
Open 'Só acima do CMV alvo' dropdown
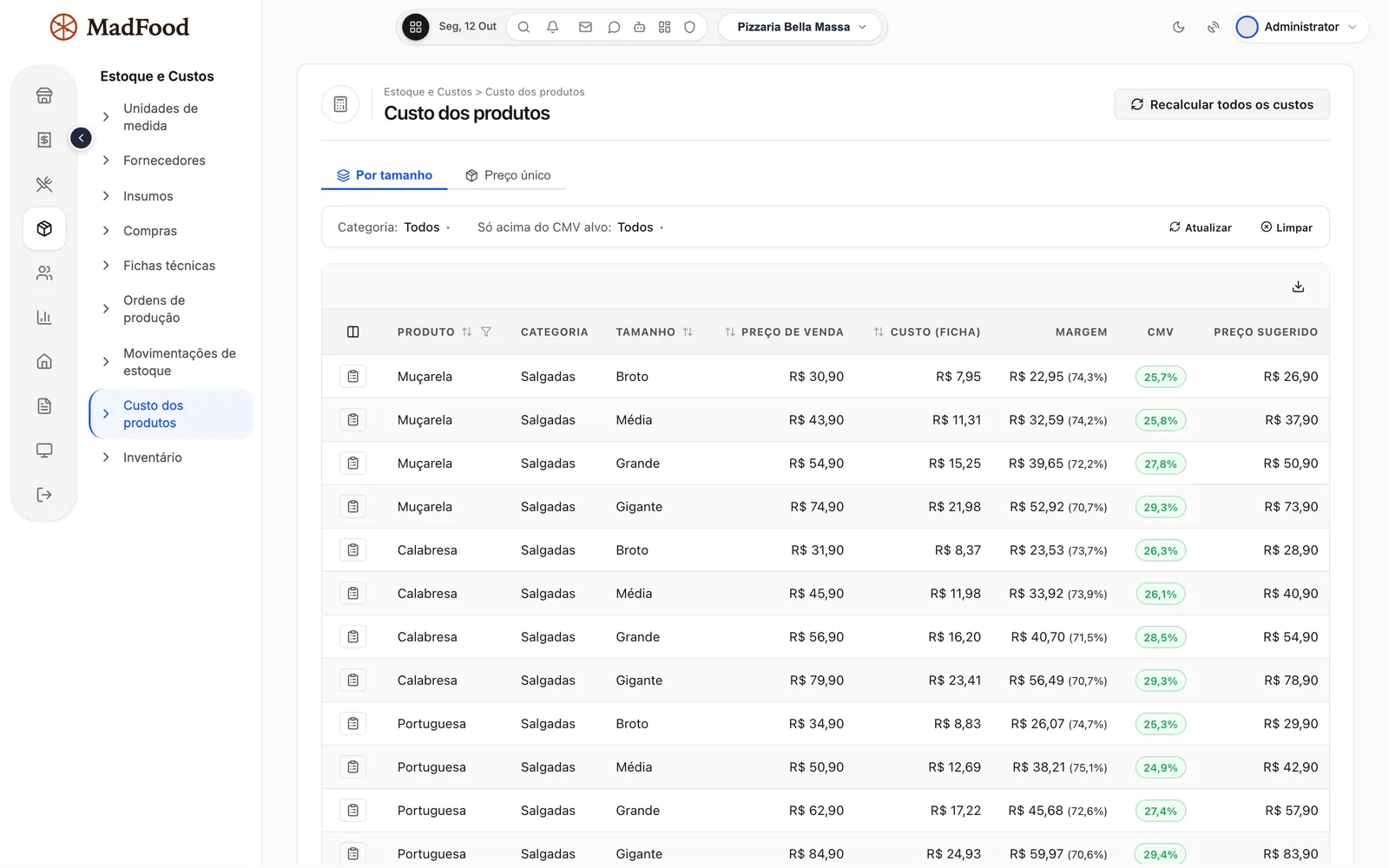[x=570, y=227]
